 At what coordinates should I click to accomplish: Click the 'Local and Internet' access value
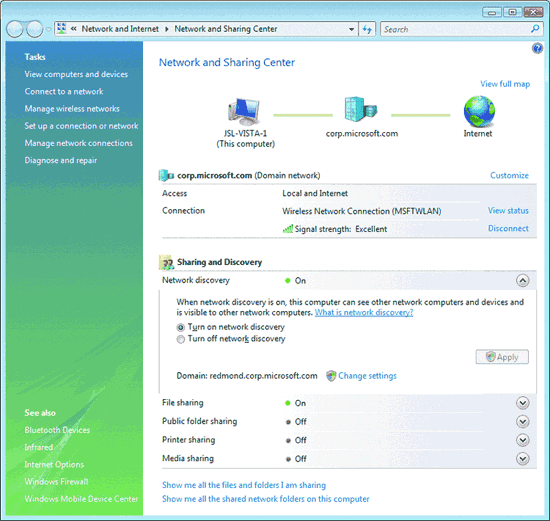(315, 193)
